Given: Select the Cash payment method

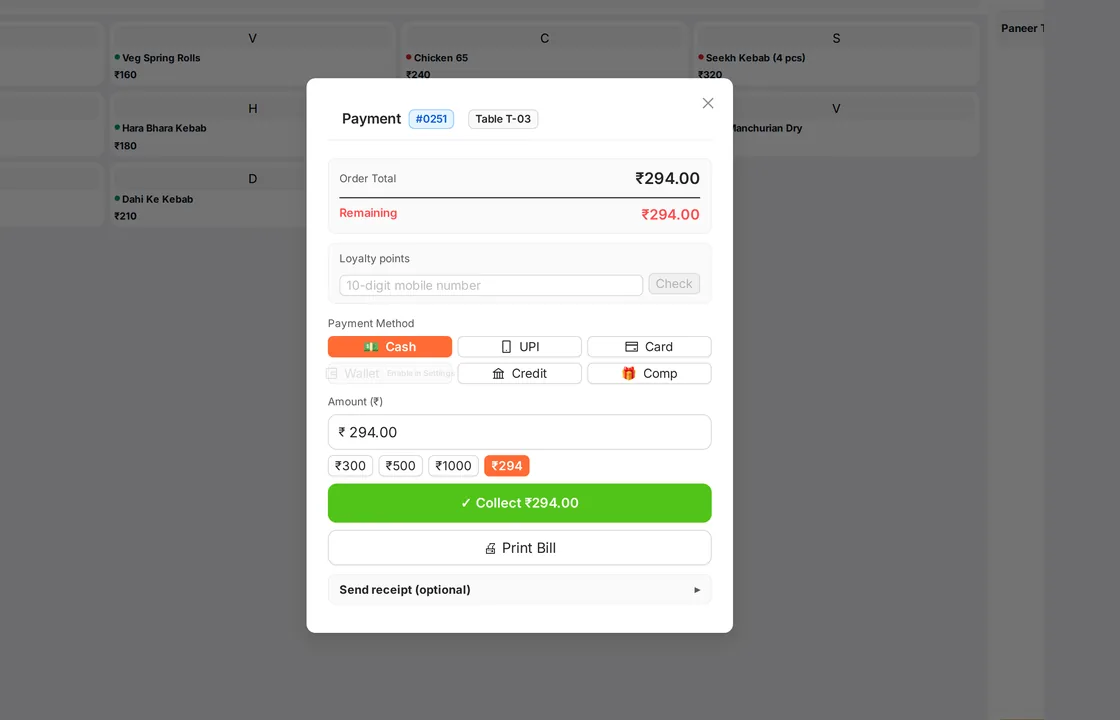Looking at the screenshot, I should (x=390, y=346).
